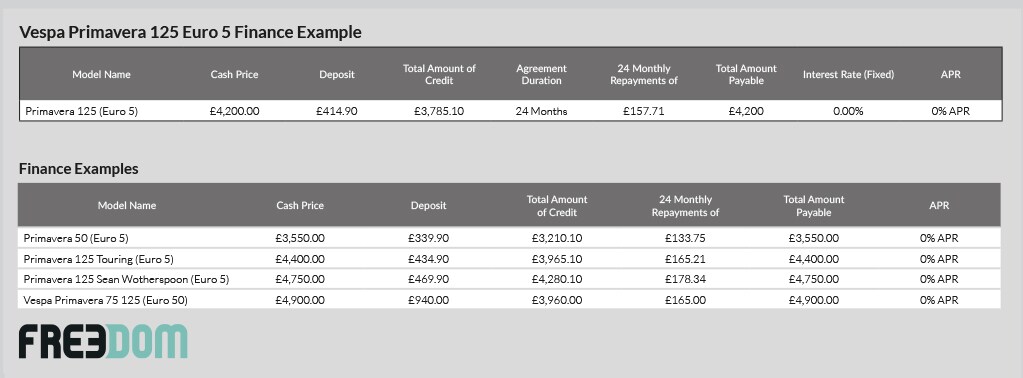1023x378 pixels.
Task: Click the Finance Examples heading
Action: (x=78, y=168)
